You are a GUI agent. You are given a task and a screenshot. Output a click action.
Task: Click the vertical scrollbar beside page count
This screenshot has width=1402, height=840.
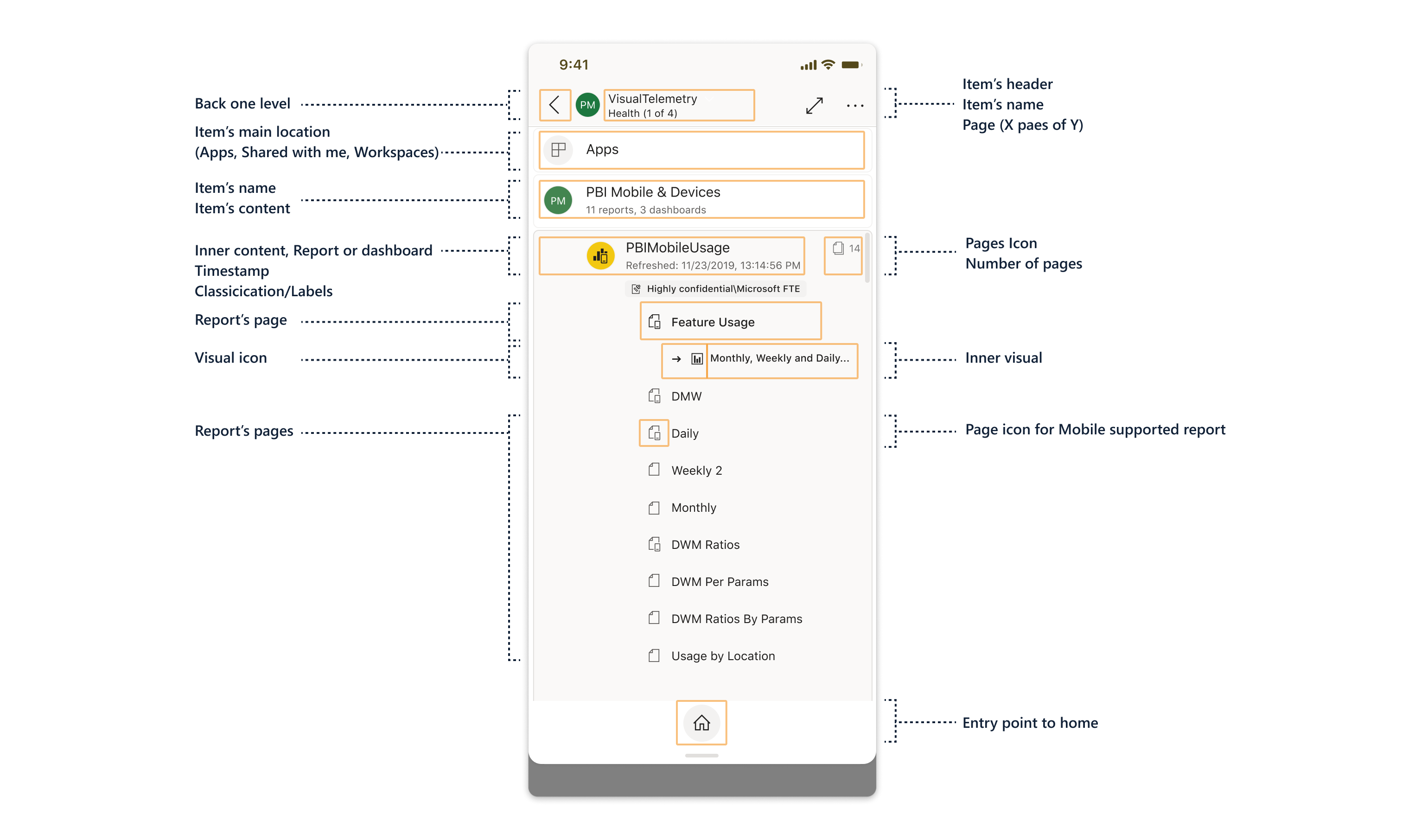(x=867, y=259)
